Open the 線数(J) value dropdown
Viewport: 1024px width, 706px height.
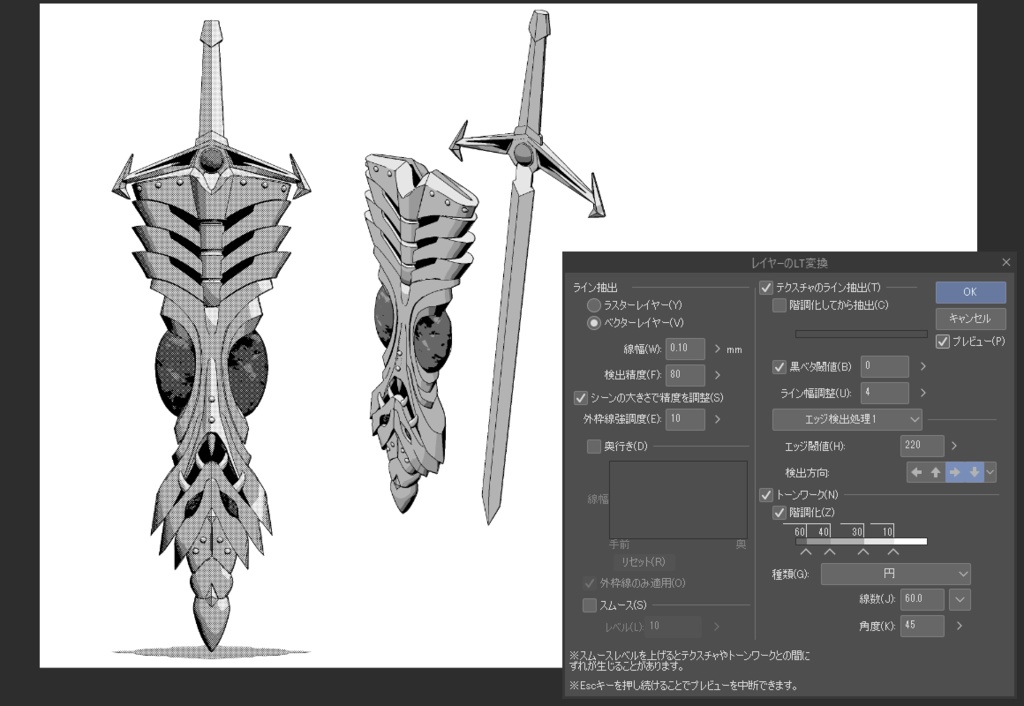[x=959, y=598]
